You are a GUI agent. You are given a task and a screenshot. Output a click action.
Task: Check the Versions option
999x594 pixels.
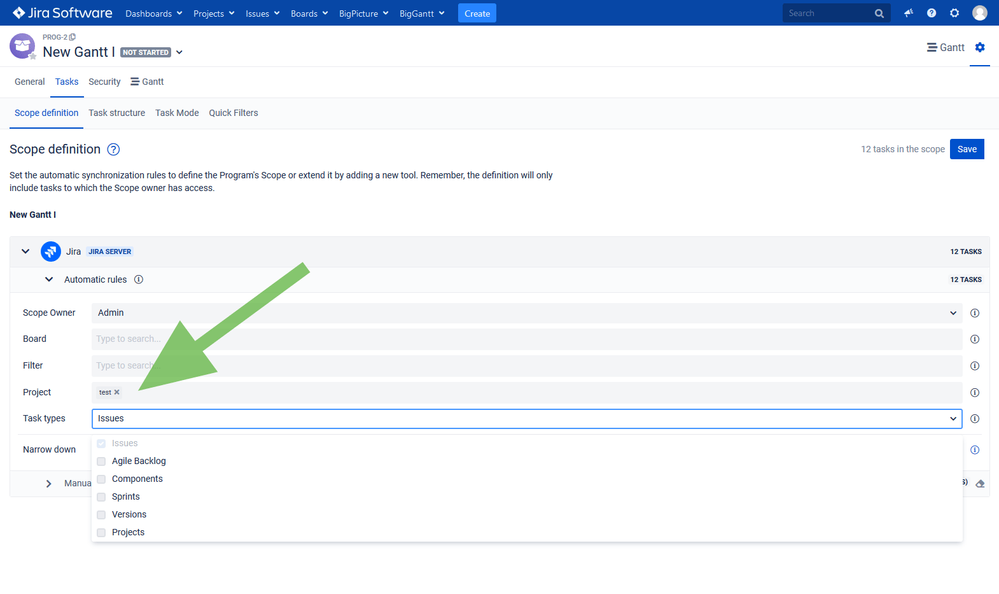(101, 515)
